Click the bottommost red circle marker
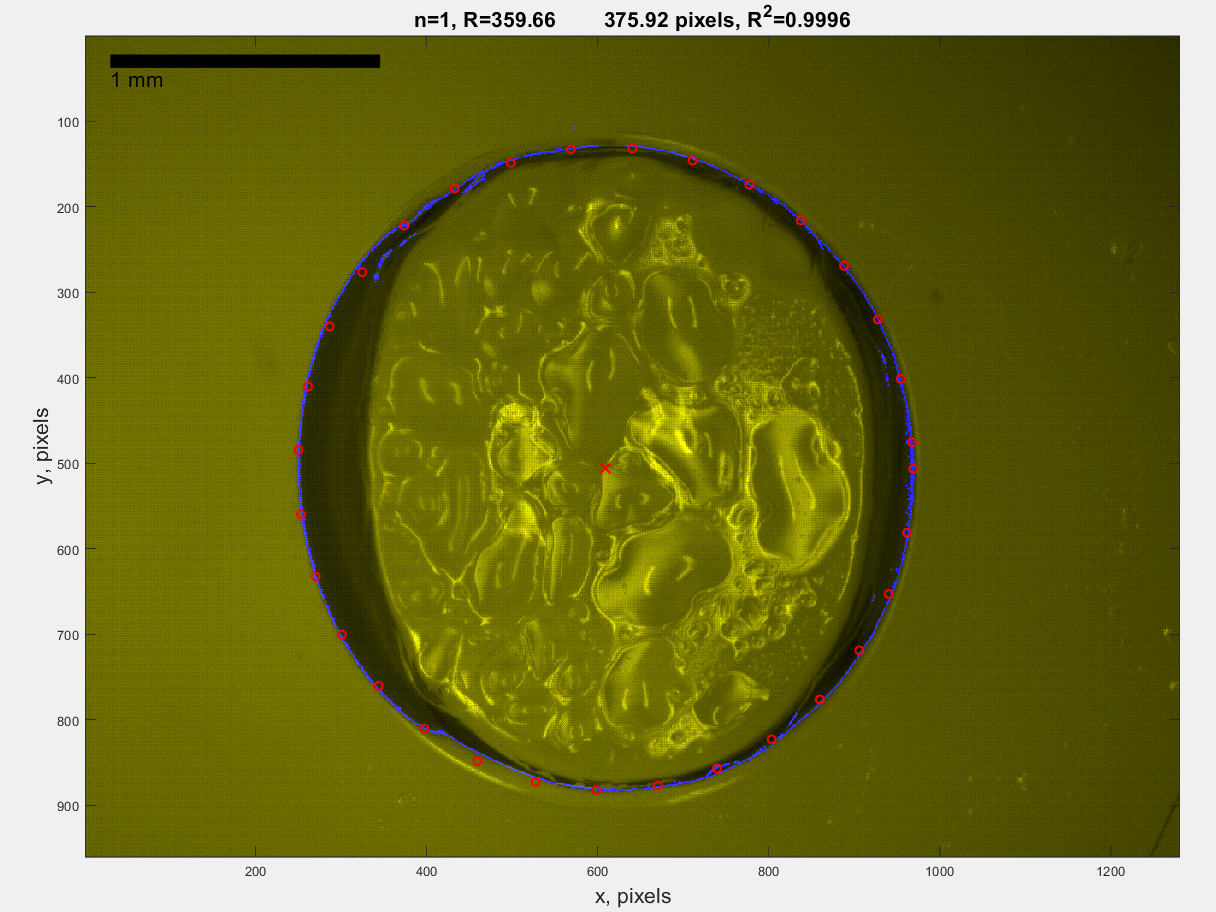This screenshot has width=1216, height=912. [x=597, y=790]
